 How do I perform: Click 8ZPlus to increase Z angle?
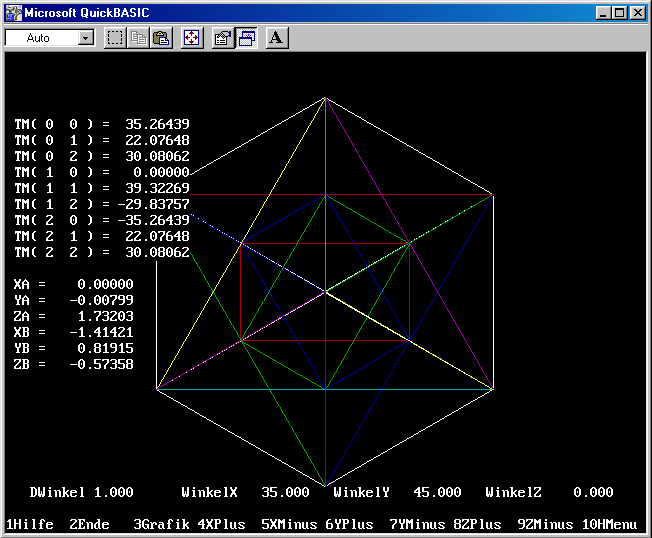point(482,524)
